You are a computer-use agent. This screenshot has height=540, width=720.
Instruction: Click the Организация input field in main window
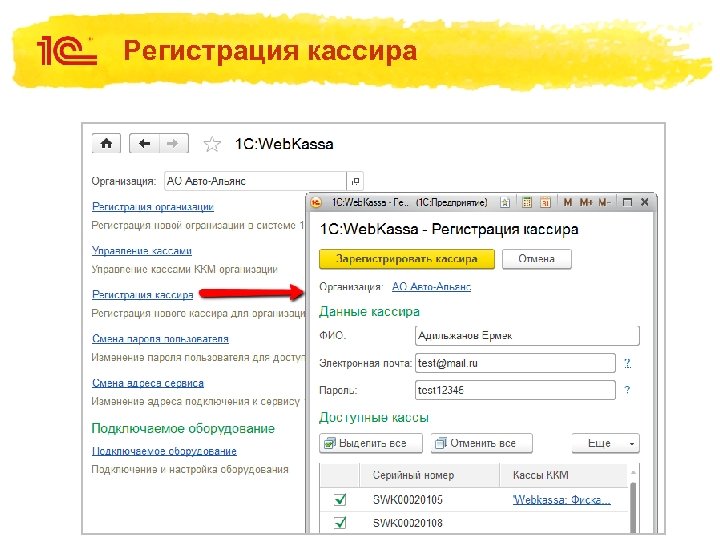[255, 181]
